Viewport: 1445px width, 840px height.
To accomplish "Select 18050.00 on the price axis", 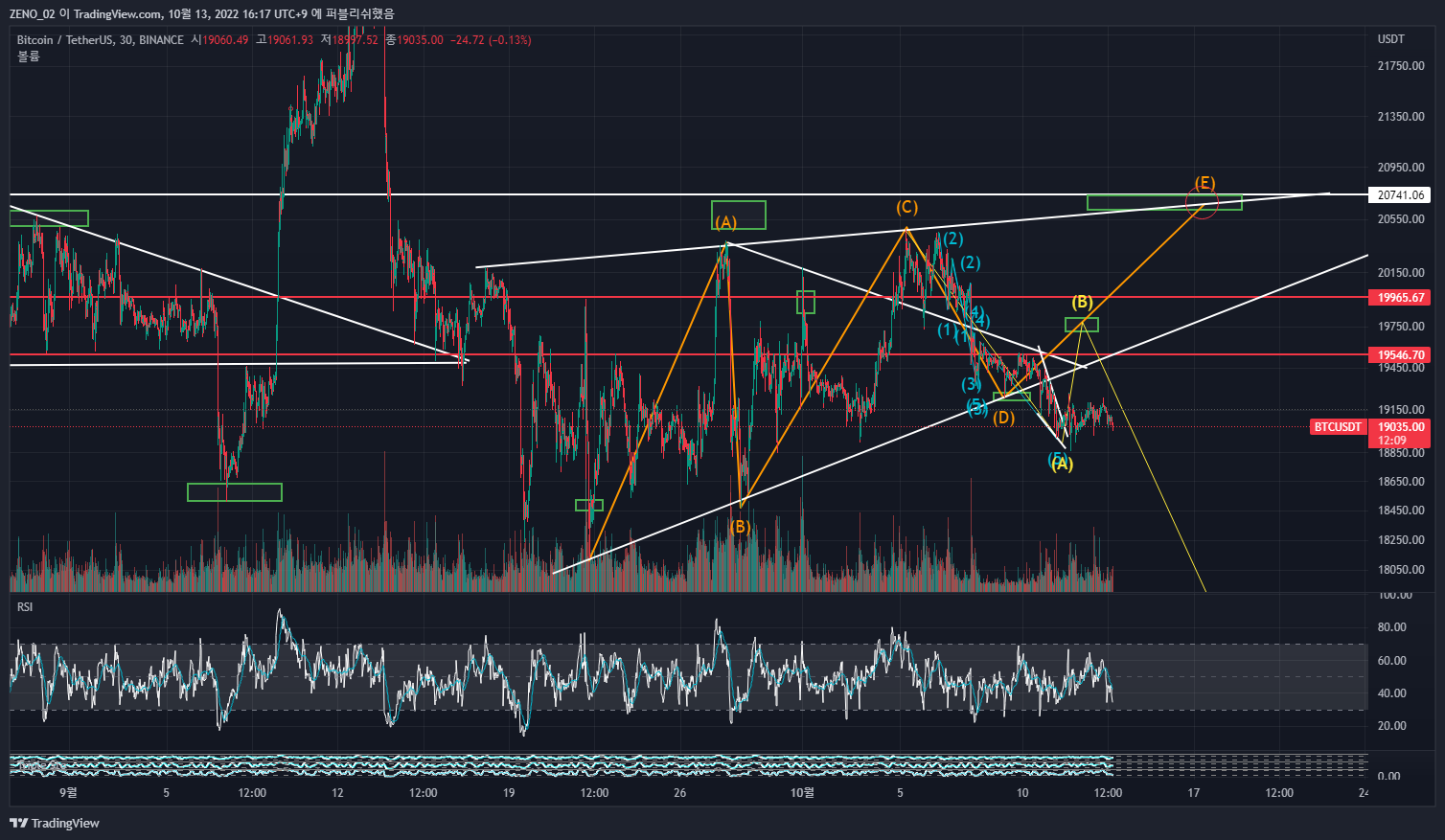I will click(x=1401, y=570).
